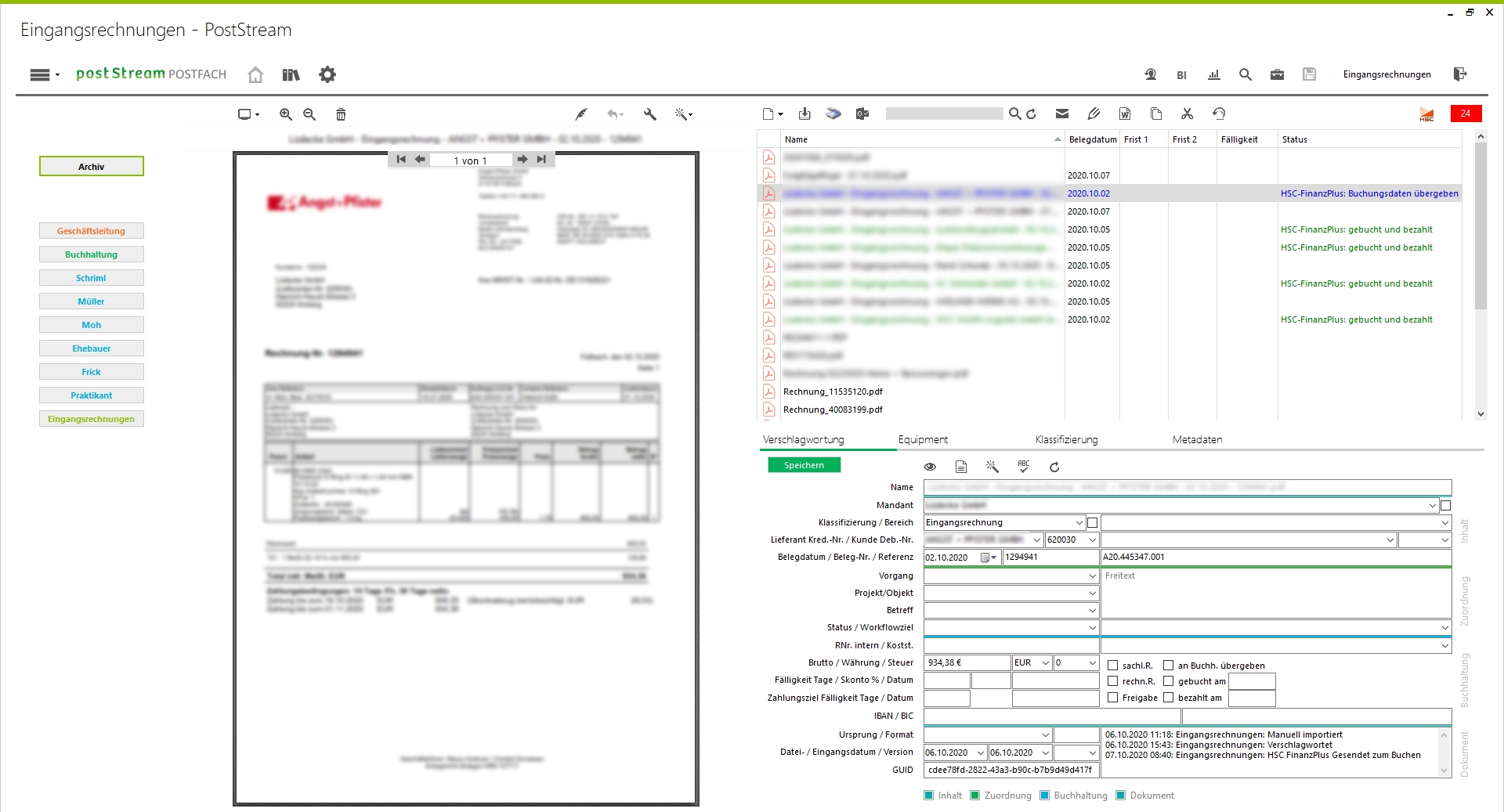Viewport: 1504px width, 812px height.
Task: Open the Praktikant mailbox
Action: pyautogui.click(x=92, y=395)
